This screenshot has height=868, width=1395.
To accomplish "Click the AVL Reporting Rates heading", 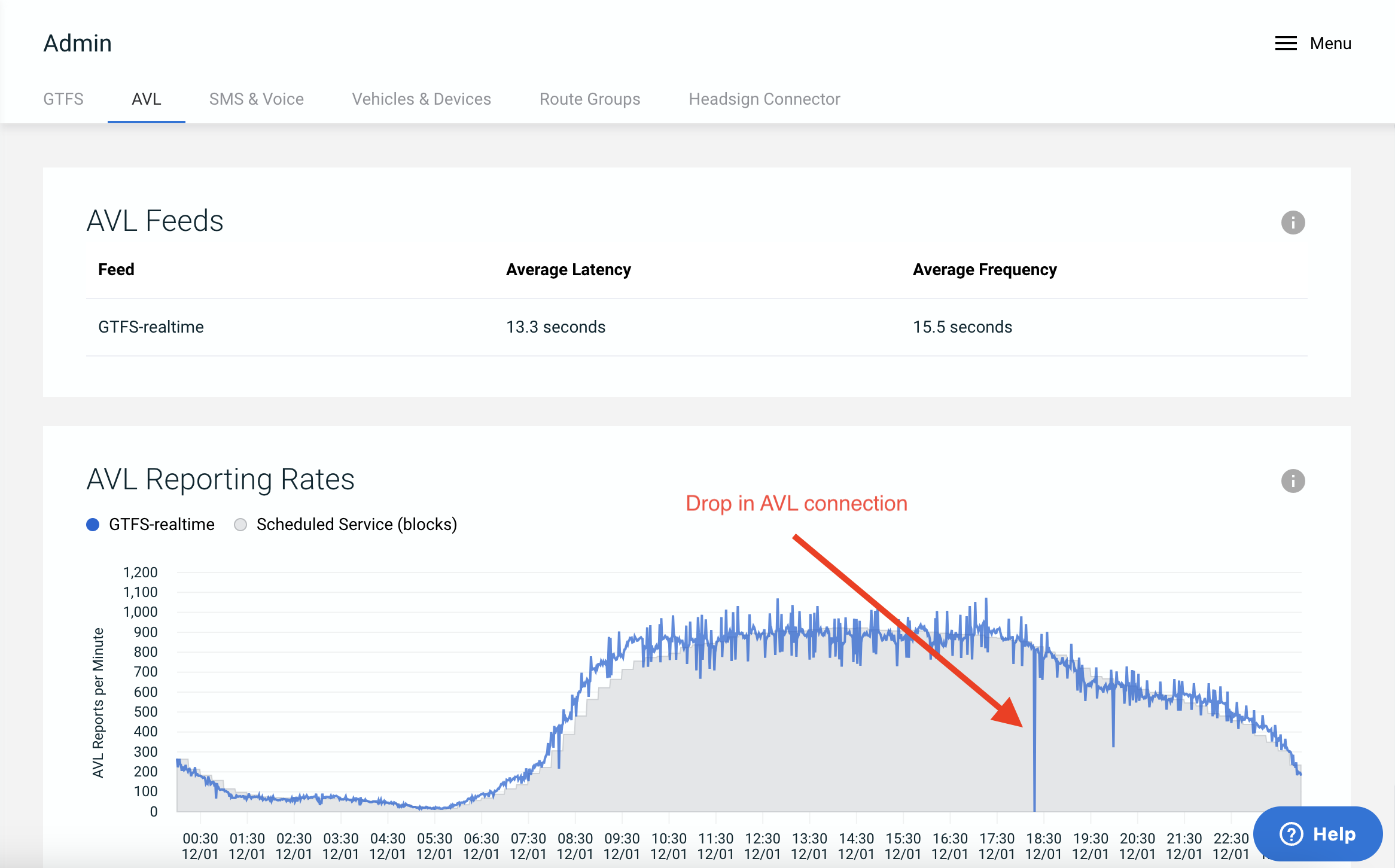I will (x=221, y=479).
